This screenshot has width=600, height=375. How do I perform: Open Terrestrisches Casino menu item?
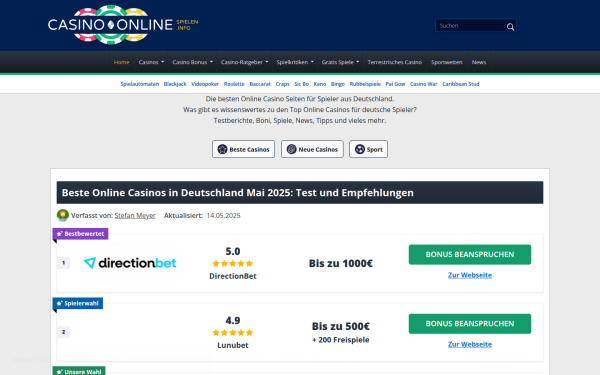395,62
